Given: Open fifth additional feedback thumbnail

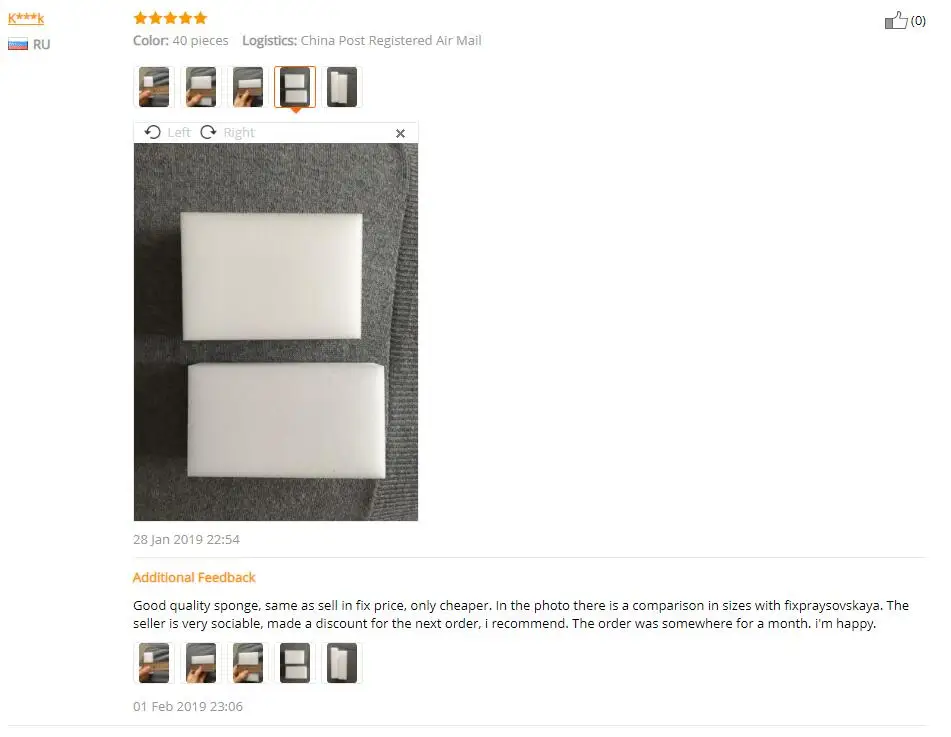Looking at the screenshot, I should [342, 663].
